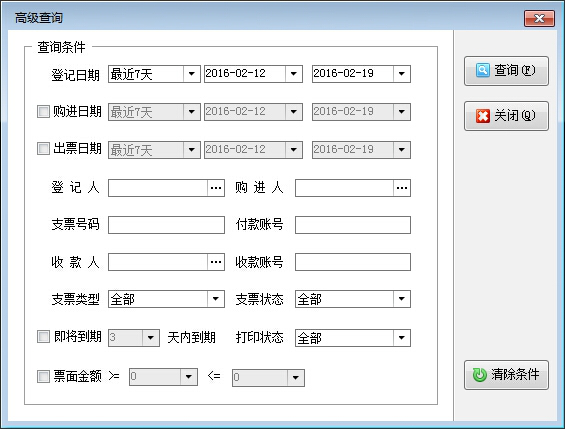Check the 票面金额 filter checkbox
The height and width of the screenshot is (429, 565).
point(43,376)
